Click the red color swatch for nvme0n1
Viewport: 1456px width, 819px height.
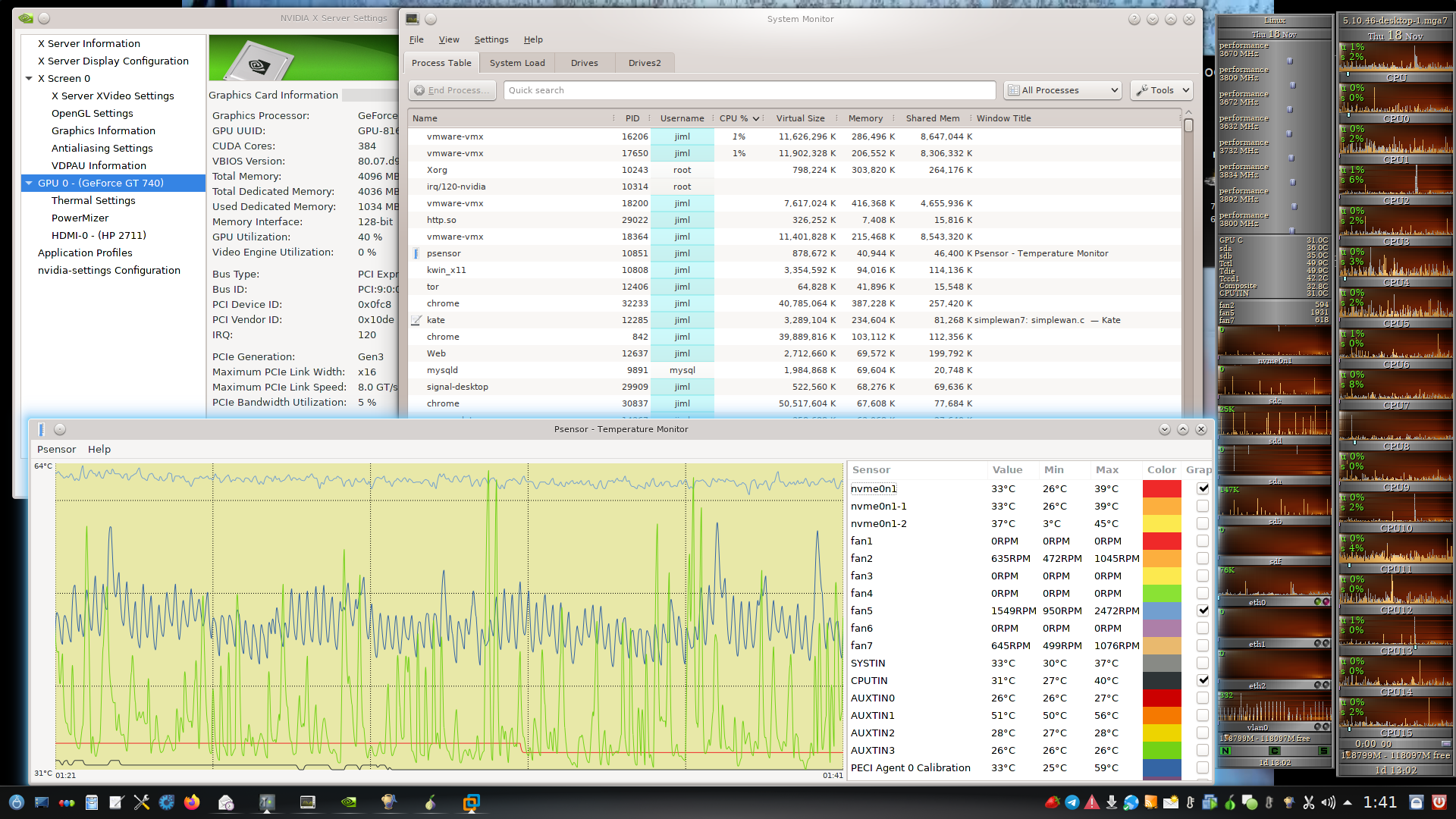tap(1162, 488)
